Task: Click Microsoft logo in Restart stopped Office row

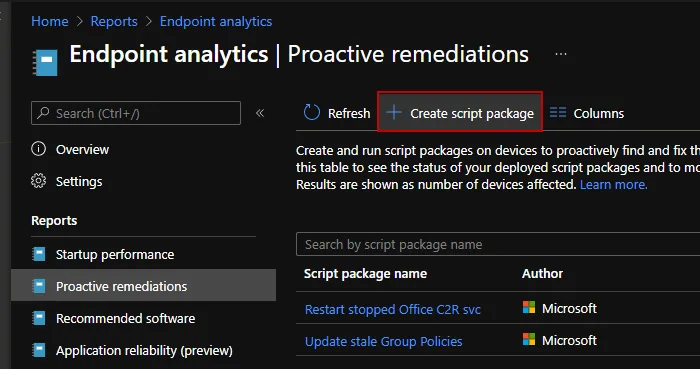Action: pos(529,307)
